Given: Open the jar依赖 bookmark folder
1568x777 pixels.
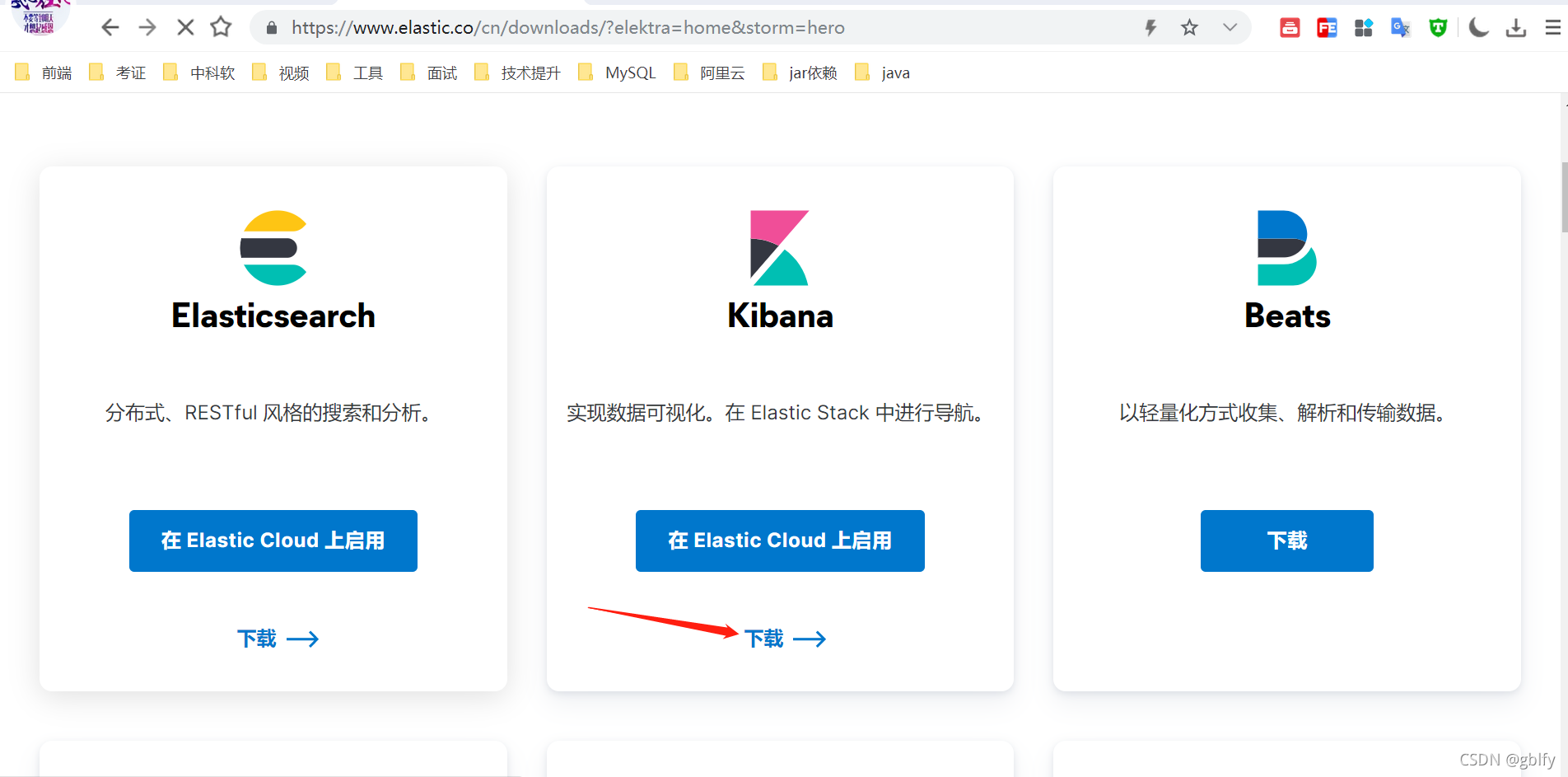Looking at the screenshot, I should 800,73.
